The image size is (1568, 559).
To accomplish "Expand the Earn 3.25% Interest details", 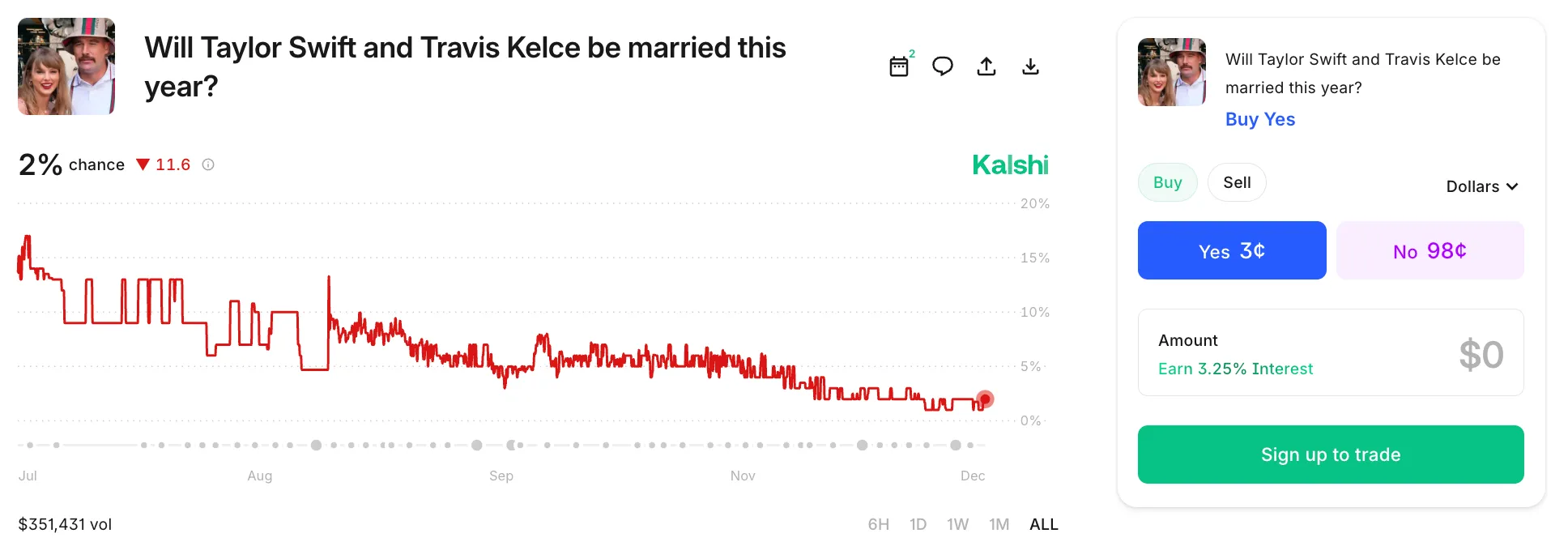I will tap(1236, 369).
